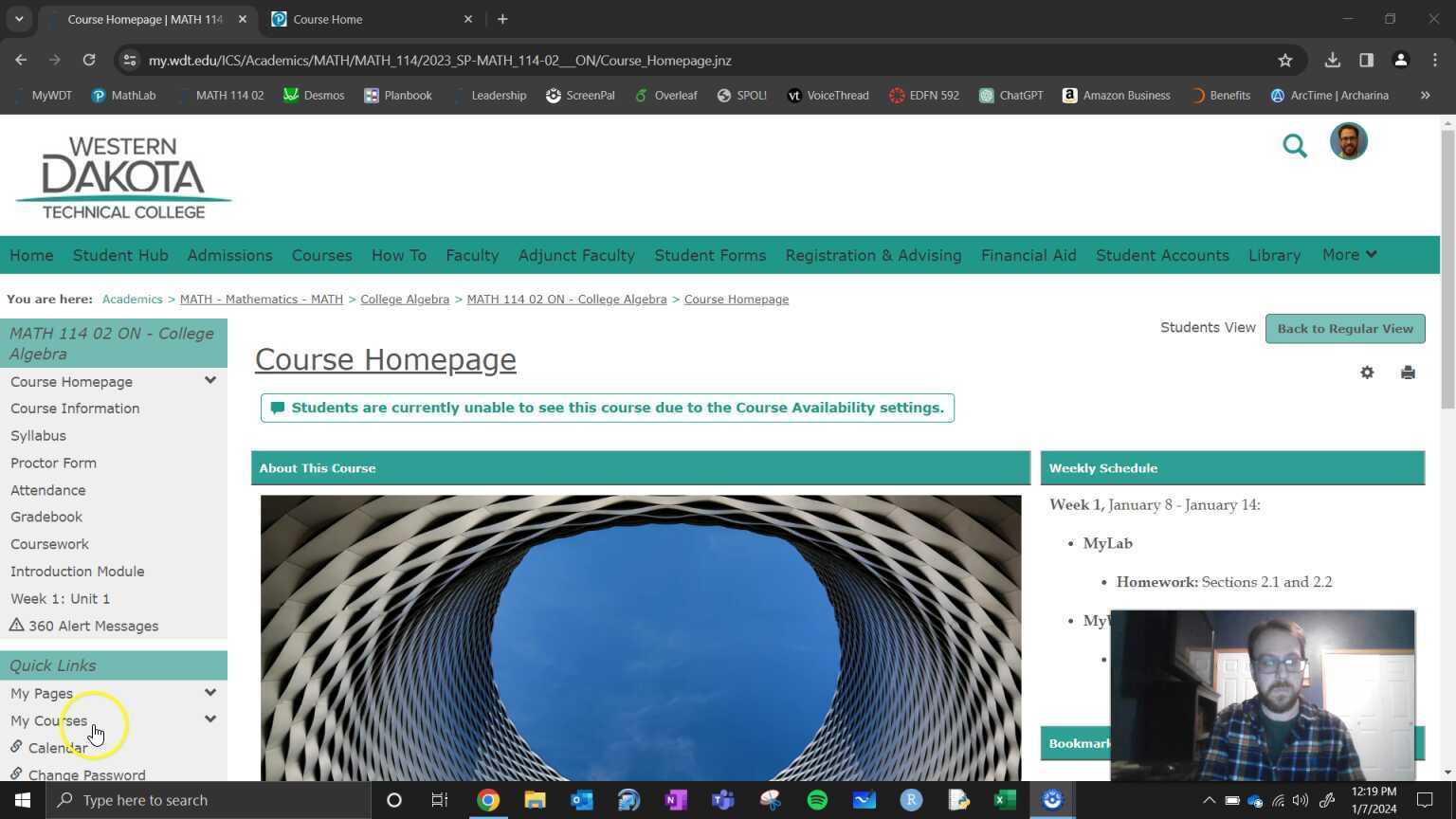The height and width of the screenshot is (819, 1456).
Task: Open the Student Hub menu
Action: click(120, 255)
